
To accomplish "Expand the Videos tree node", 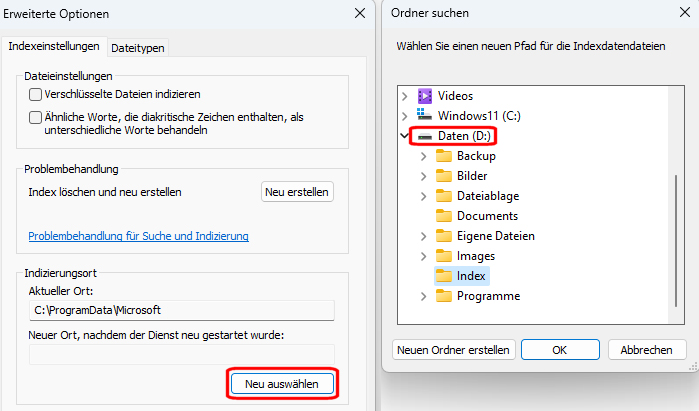I will pyautogui.click(x=404, y=96).
